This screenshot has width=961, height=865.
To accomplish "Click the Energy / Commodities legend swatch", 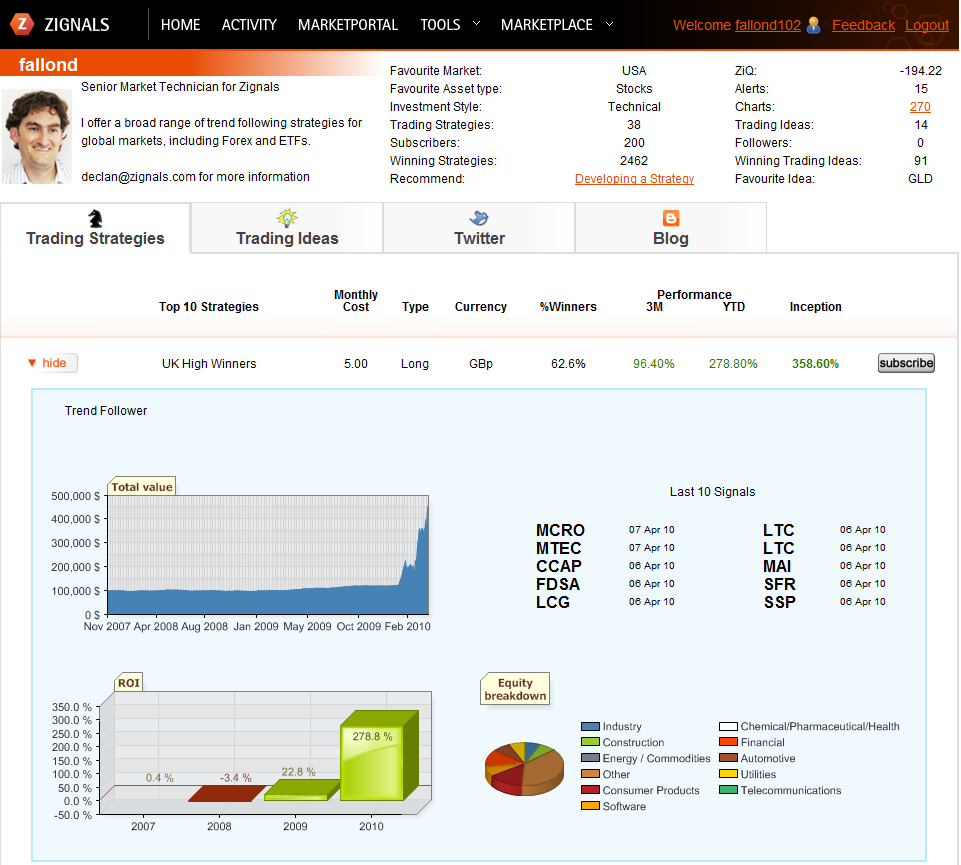I will [x=590, y=758].
